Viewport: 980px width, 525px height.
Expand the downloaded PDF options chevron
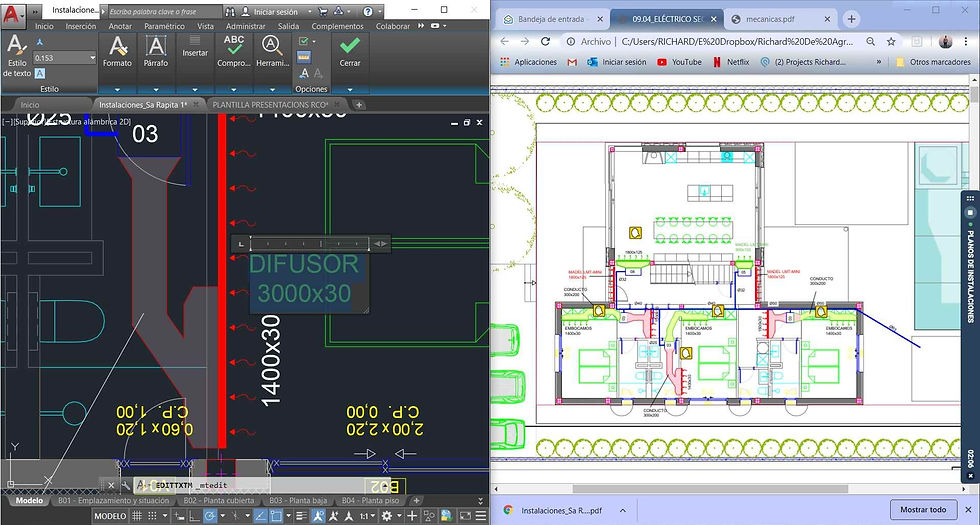pos(622,510)
